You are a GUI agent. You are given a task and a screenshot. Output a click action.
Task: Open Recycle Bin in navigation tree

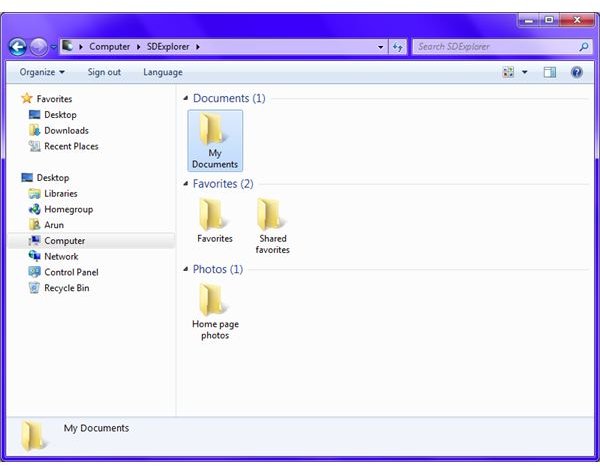pyautogui.click(x=67, y=288)
